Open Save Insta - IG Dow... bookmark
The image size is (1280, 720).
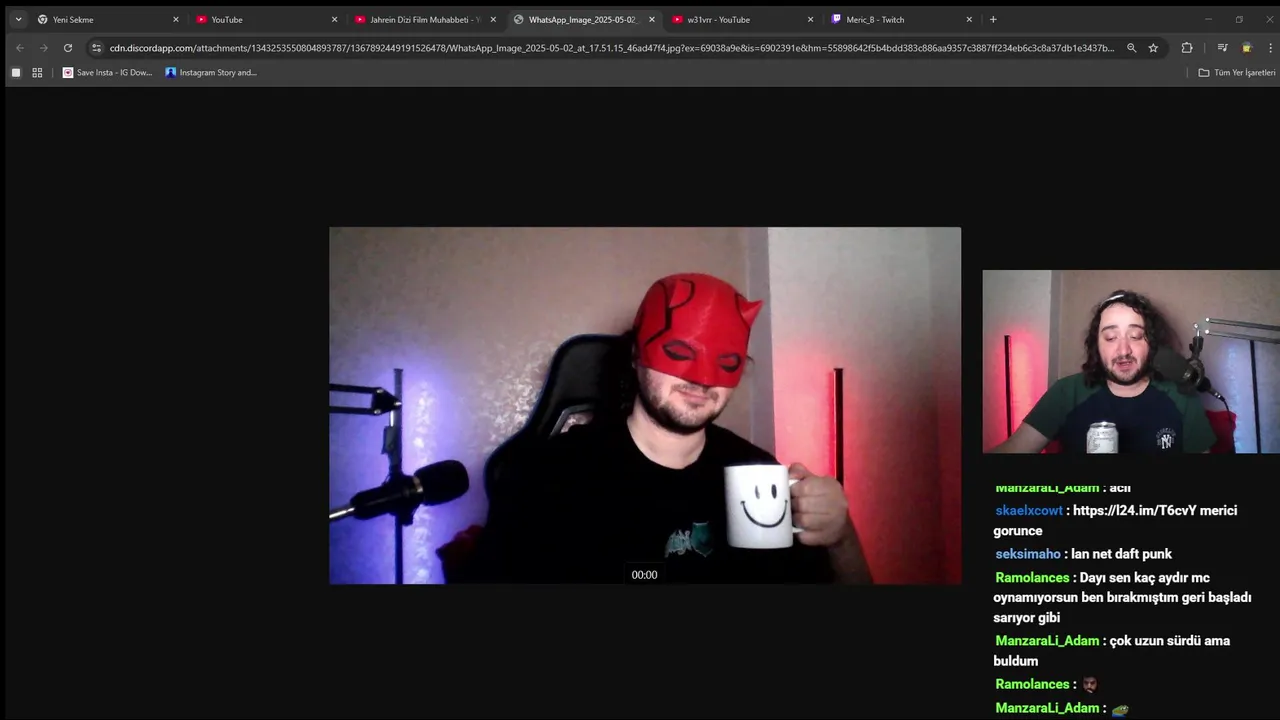tap(108, 72)
